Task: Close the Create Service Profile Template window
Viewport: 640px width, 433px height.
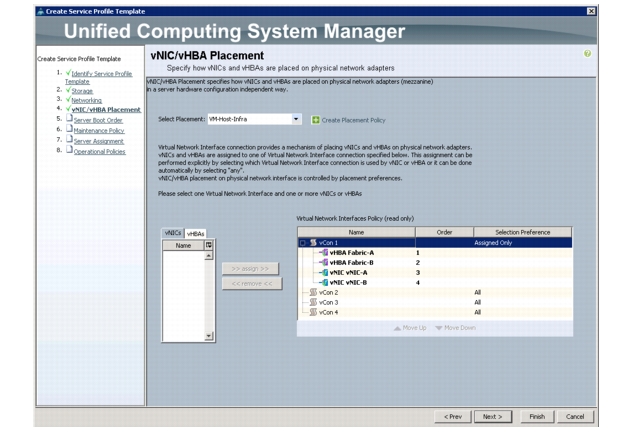Action: point(591,11)
